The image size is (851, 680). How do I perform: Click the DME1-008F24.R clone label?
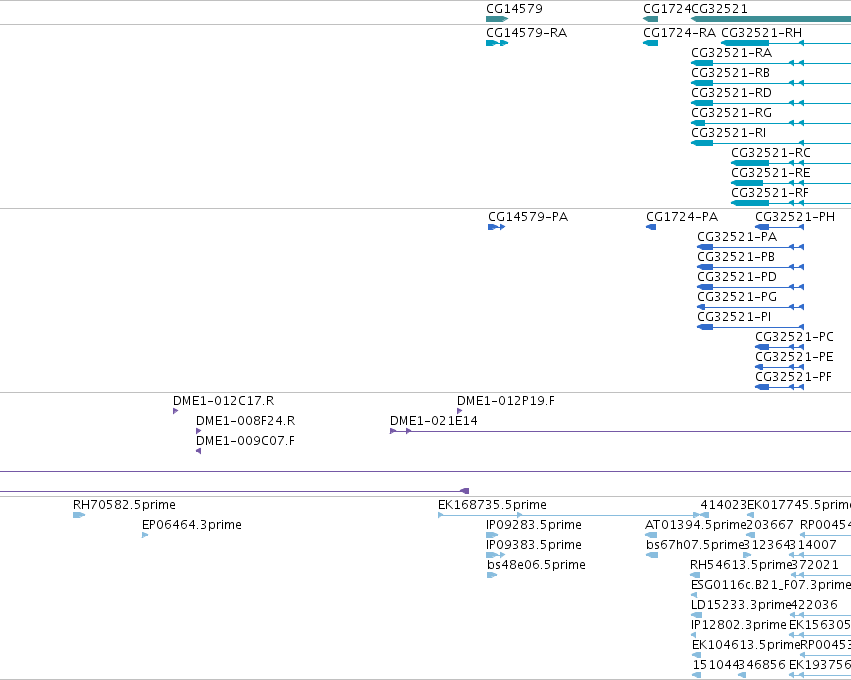[x=245, y=421]
